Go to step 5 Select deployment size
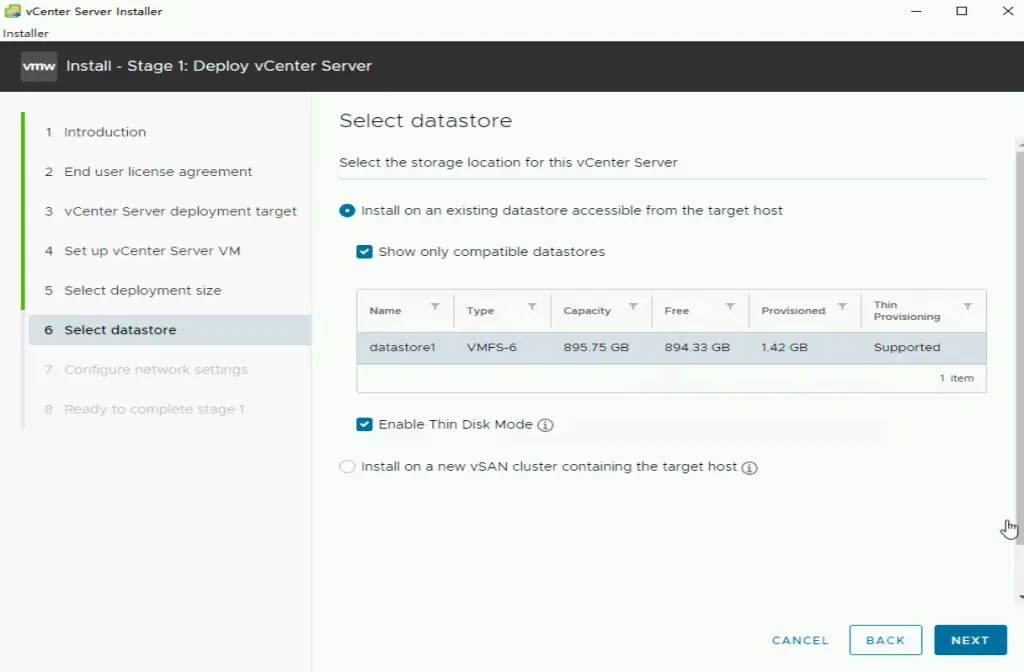The height and width of the screenshot is (672, 1024). (x=142, y=291)
